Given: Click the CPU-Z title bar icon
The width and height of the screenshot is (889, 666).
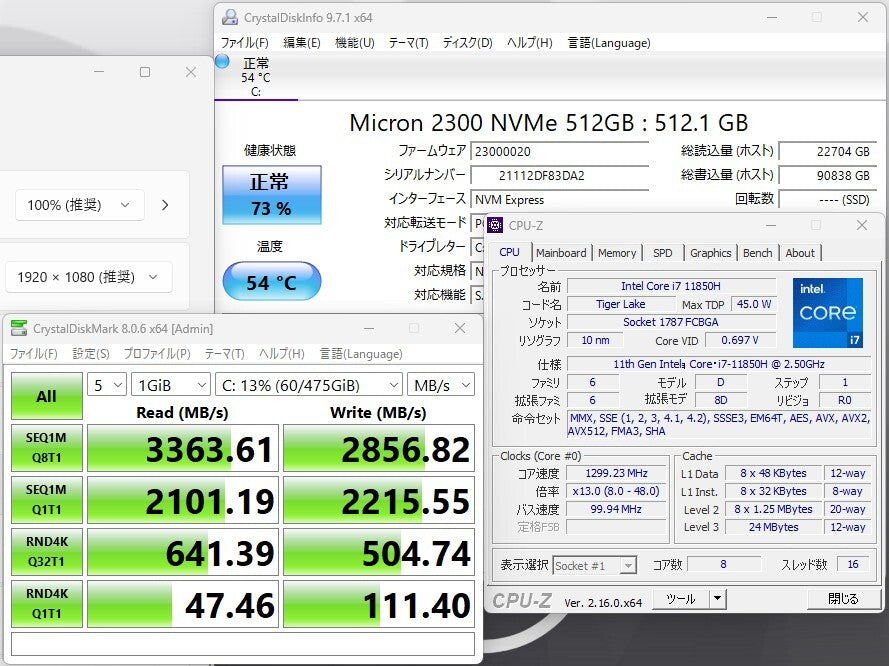Looking at the screenshot, I should click(495, 225).
